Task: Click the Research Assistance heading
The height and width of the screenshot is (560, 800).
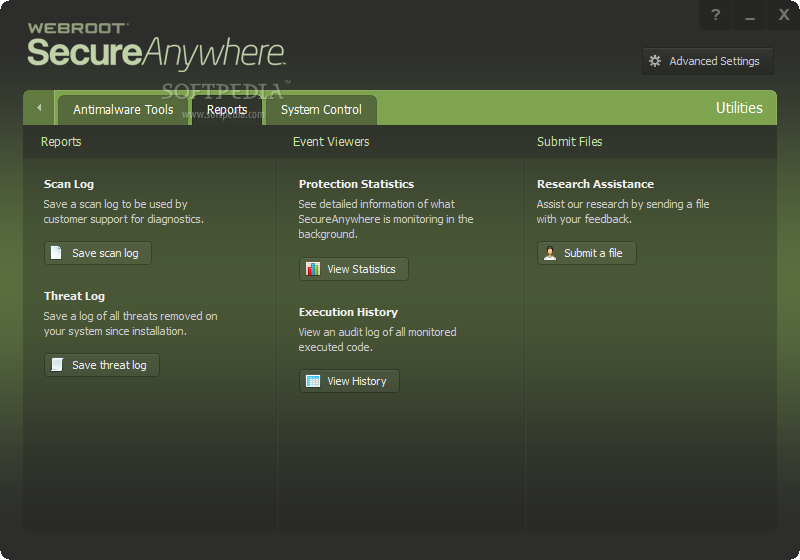Action: [x=595, y=184]
